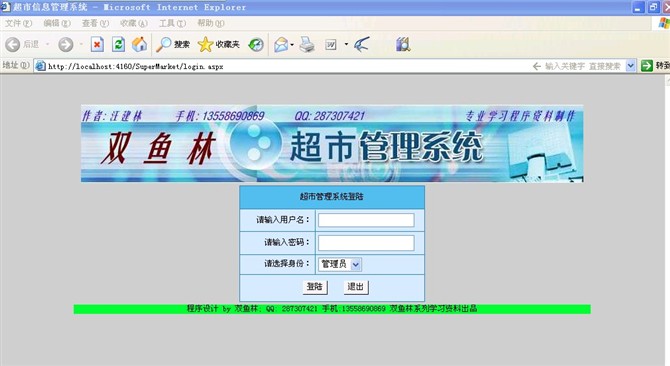
Task: Expand the Edit button dropdown arrow
Action: click(346, 44)
